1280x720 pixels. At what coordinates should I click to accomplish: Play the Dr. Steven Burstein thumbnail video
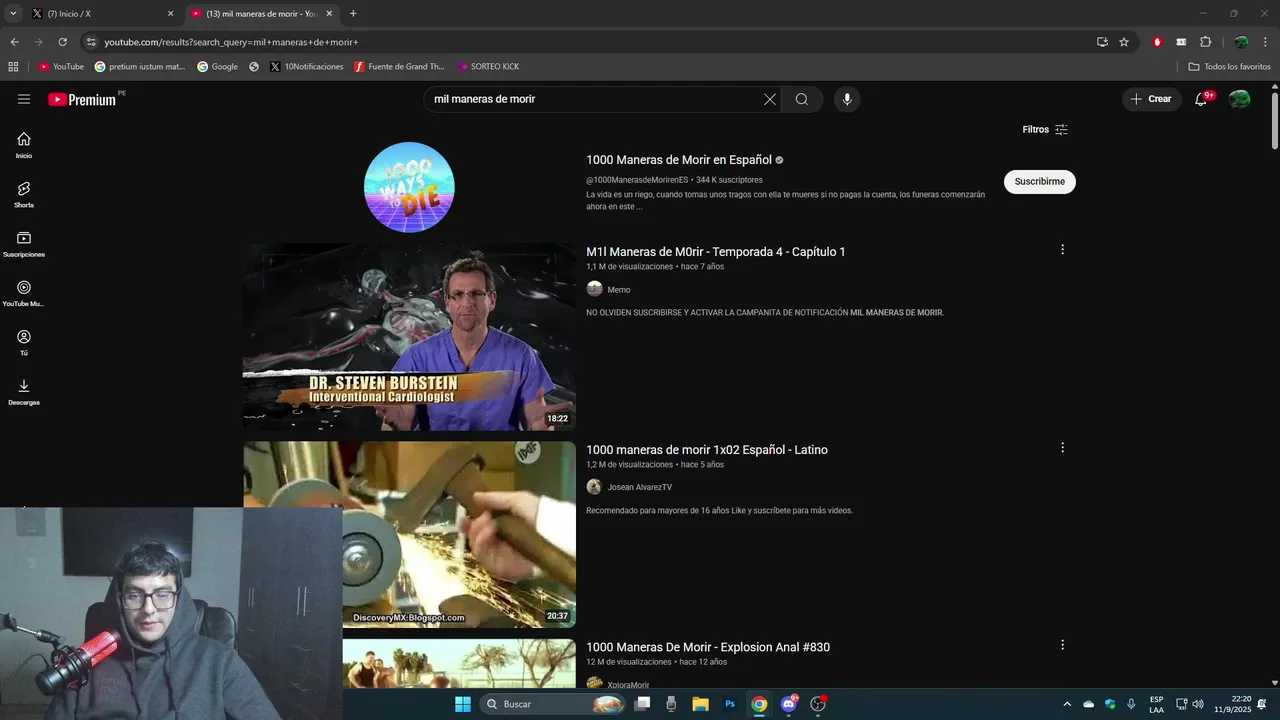[409, 337]
